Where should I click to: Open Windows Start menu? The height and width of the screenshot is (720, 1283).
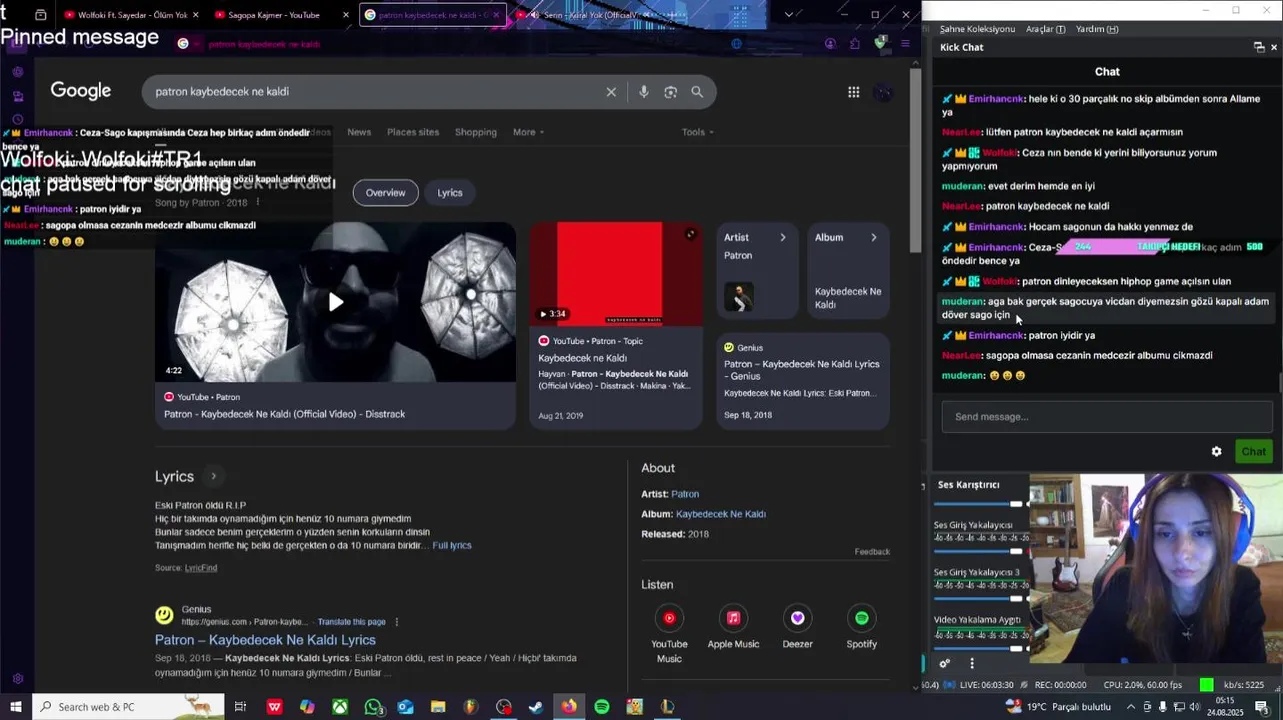(x=16, y=707)
